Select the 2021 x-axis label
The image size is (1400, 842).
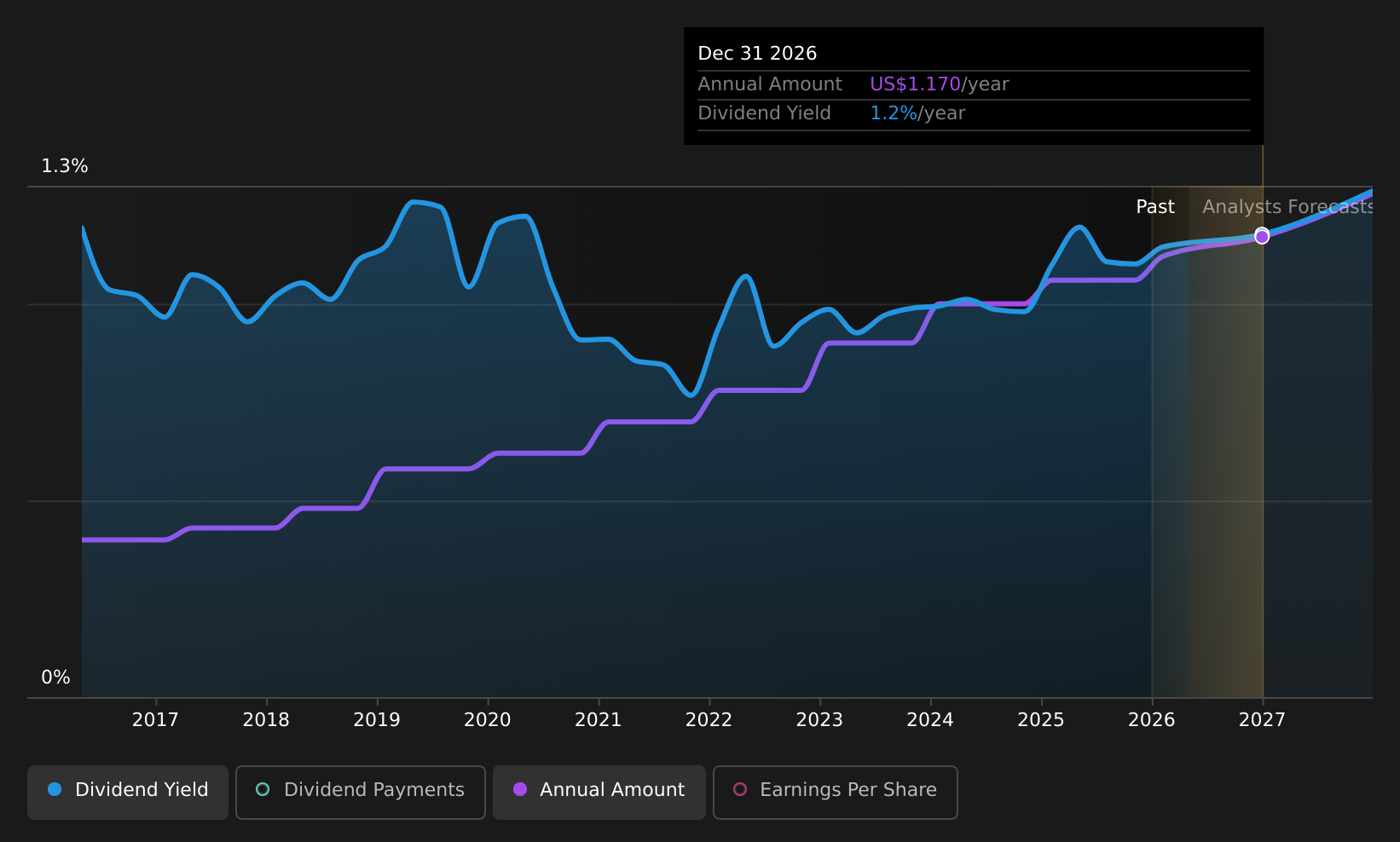coord(599,720)
